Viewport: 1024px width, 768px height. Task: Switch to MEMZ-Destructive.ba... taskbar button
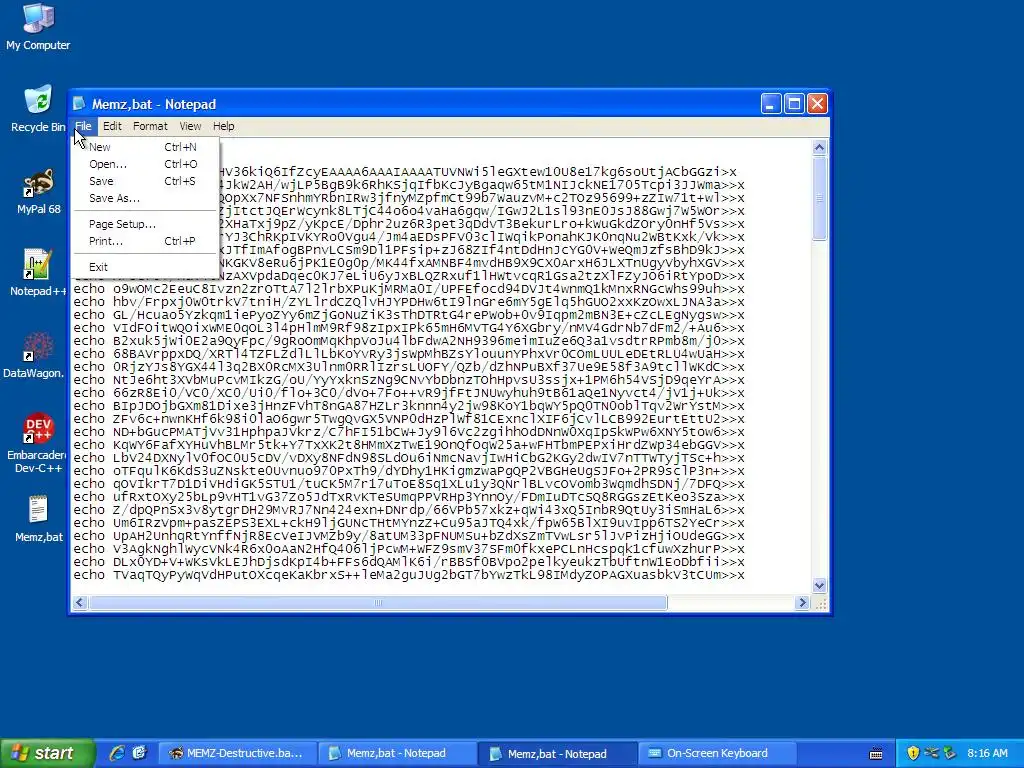237,753
